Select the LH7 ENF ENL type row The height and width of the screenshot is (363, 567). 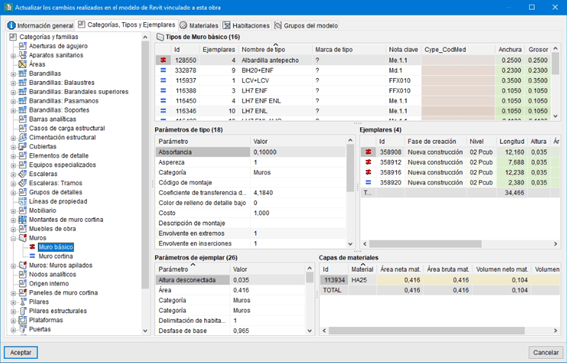click(353, 101)
